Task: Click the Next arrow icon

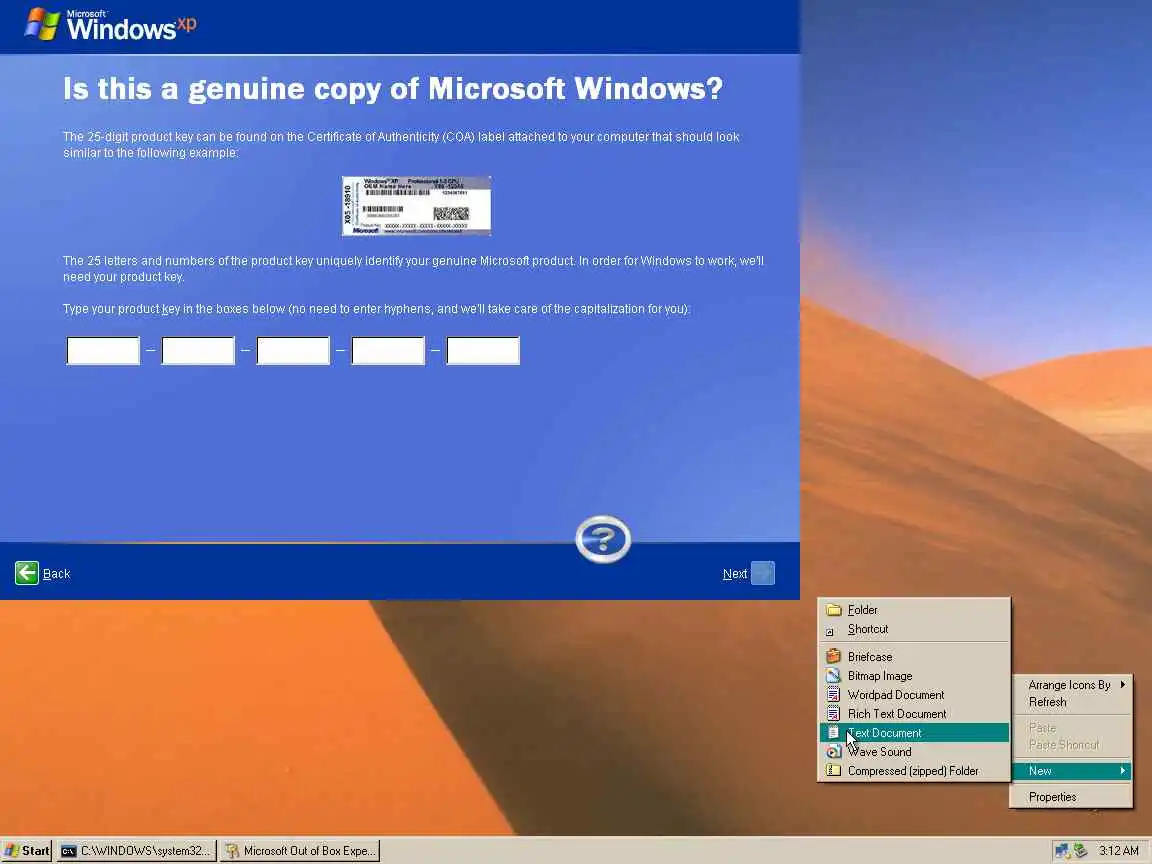Action: tap(763, 573)
